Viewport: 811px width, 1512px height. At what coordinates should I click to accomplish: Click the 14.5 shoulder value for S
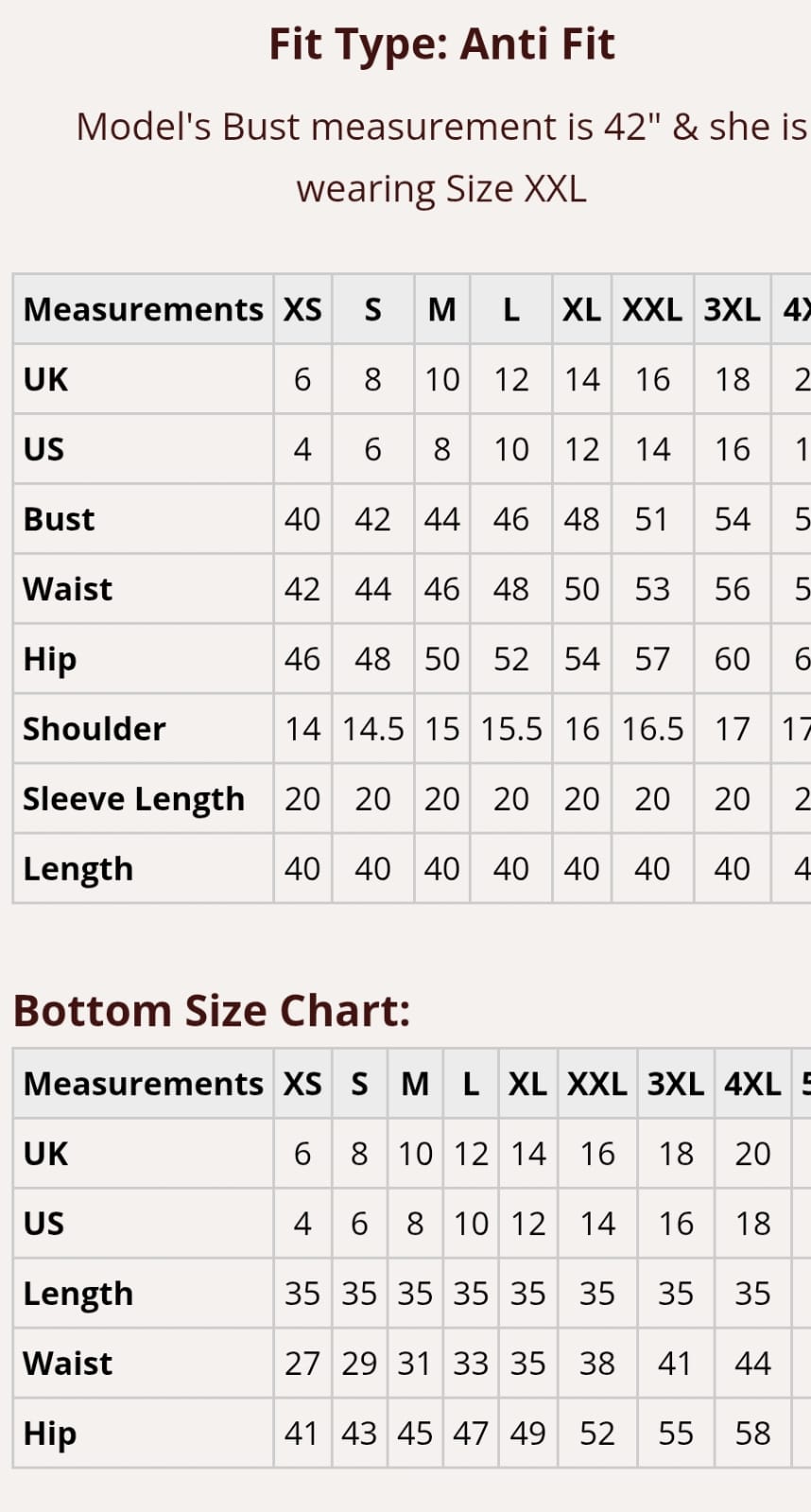[372, 729]
